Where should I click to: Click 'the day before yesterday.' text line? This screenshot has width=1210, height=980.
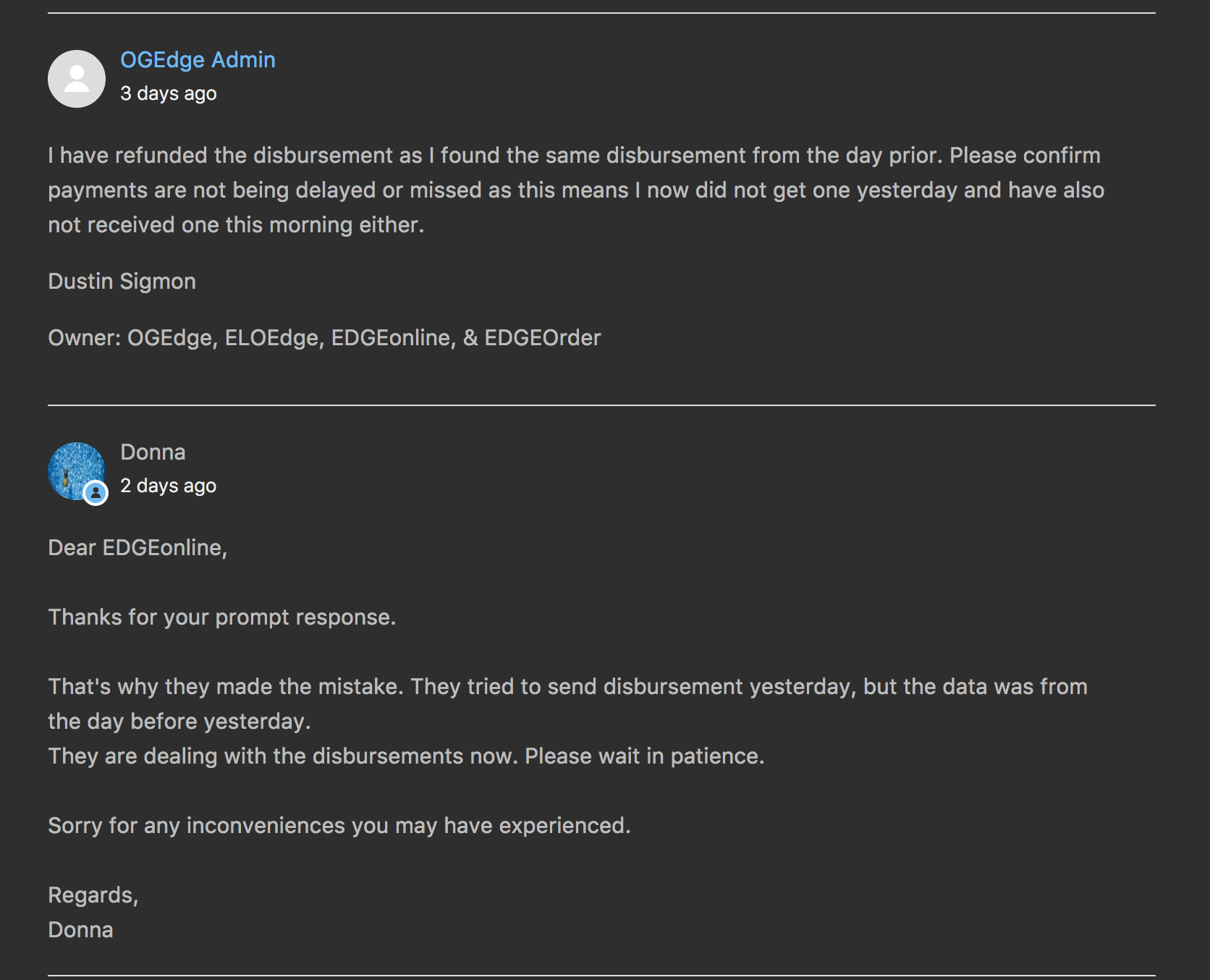point(179,721)
